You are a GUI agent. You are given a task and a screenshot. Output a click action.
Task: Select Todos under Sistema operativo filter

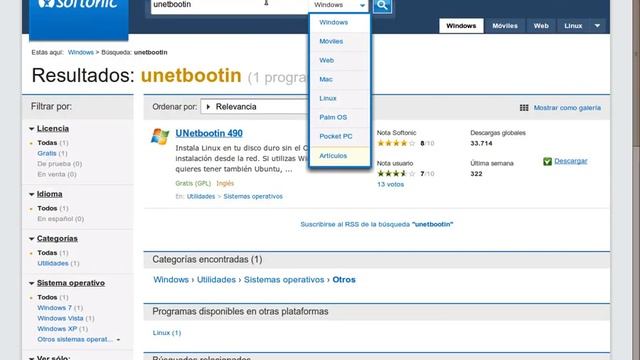tap(53, 298)
